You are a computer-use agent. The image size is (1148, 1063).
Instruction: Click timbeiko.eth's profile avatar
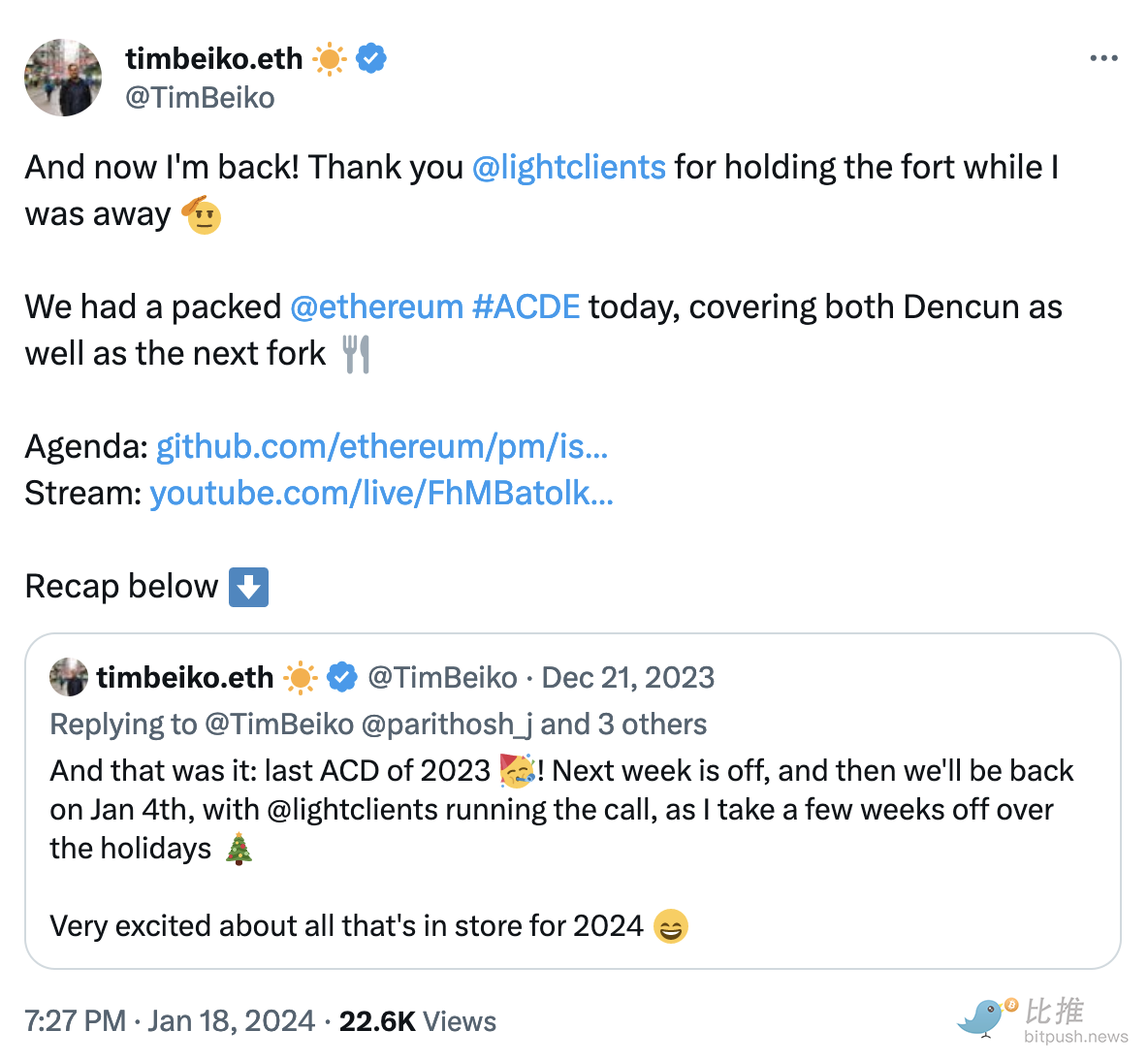point(63,78)
